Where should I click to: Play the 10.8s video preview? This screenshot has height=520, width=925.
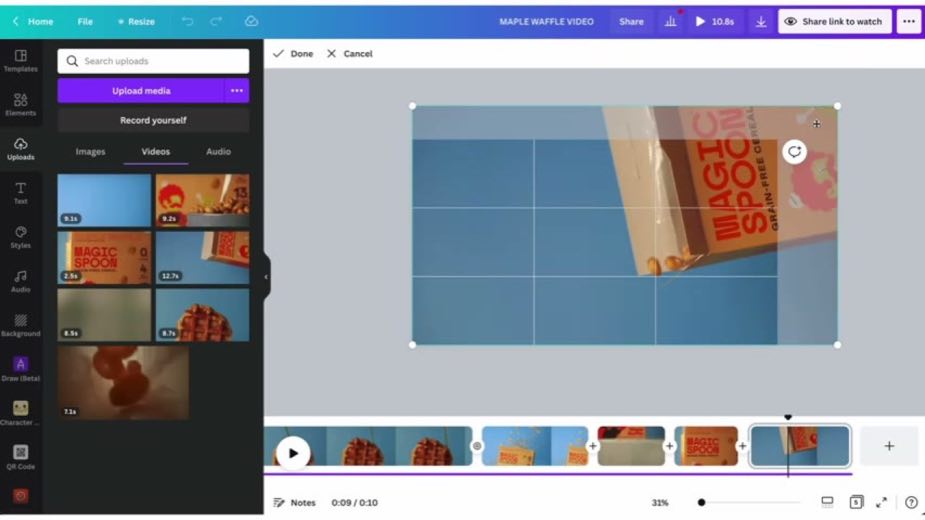tap(714, 21)
